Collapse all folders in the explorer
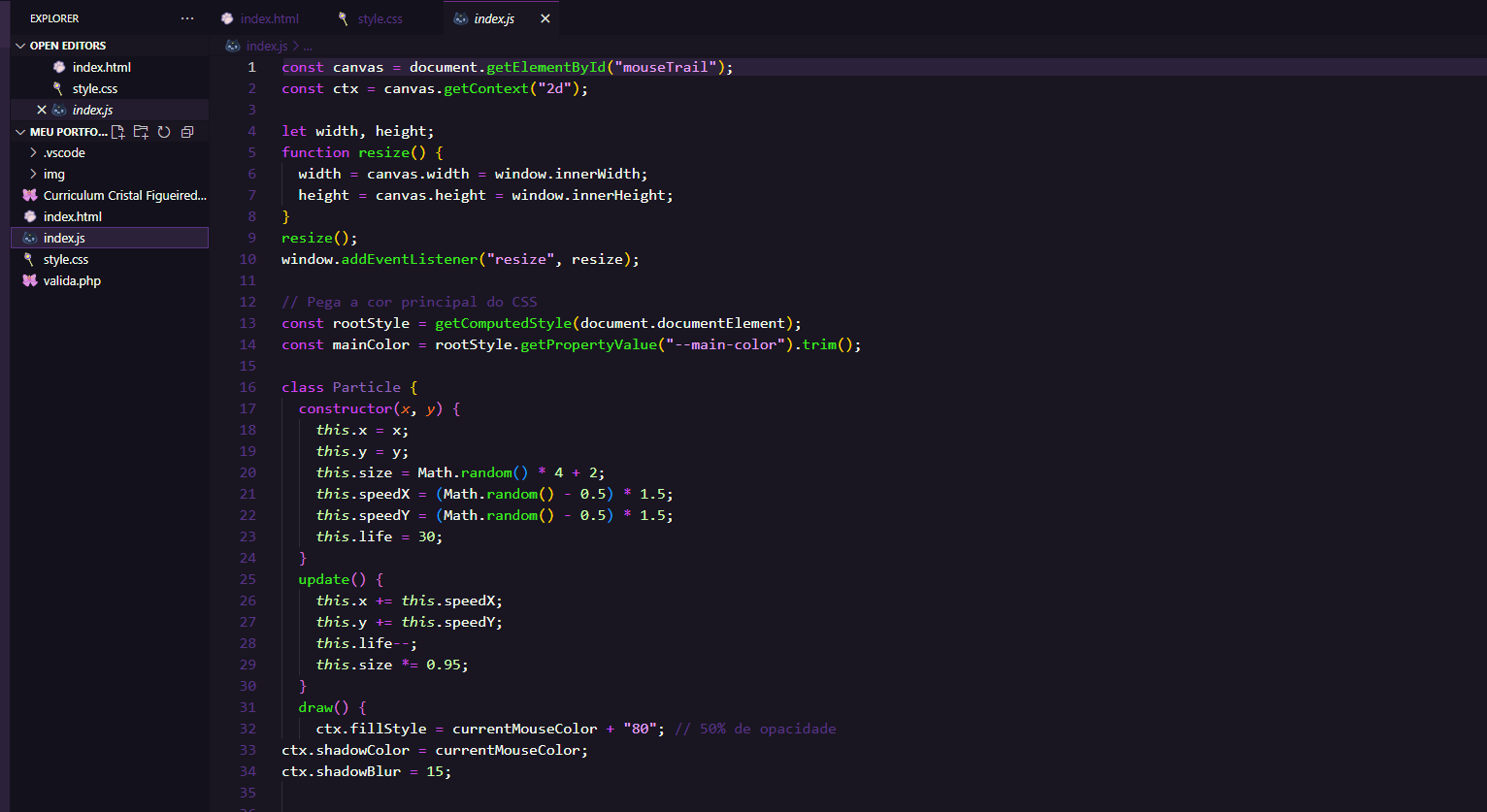 187,132
